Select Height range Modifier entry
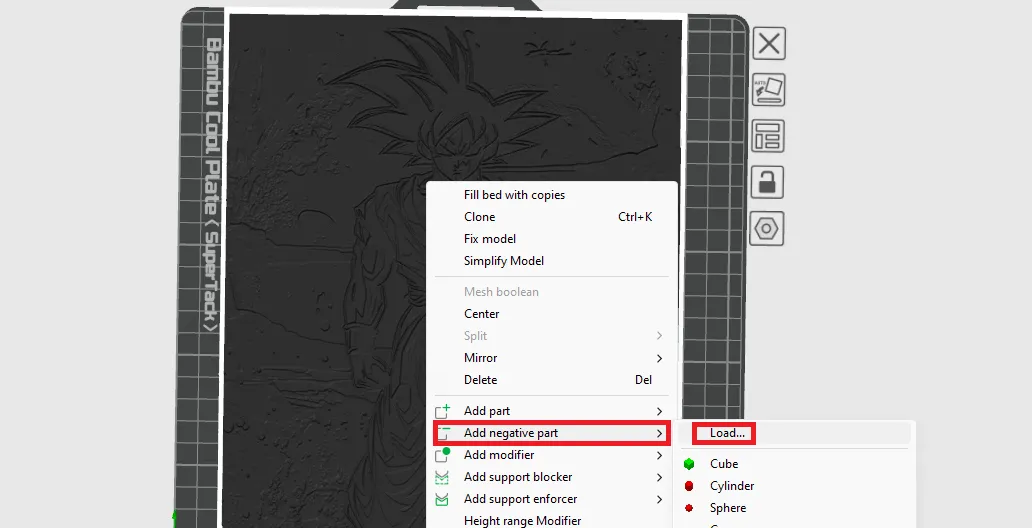The width and height of the screenshot is (1032, 528). (x=523, y=521)
